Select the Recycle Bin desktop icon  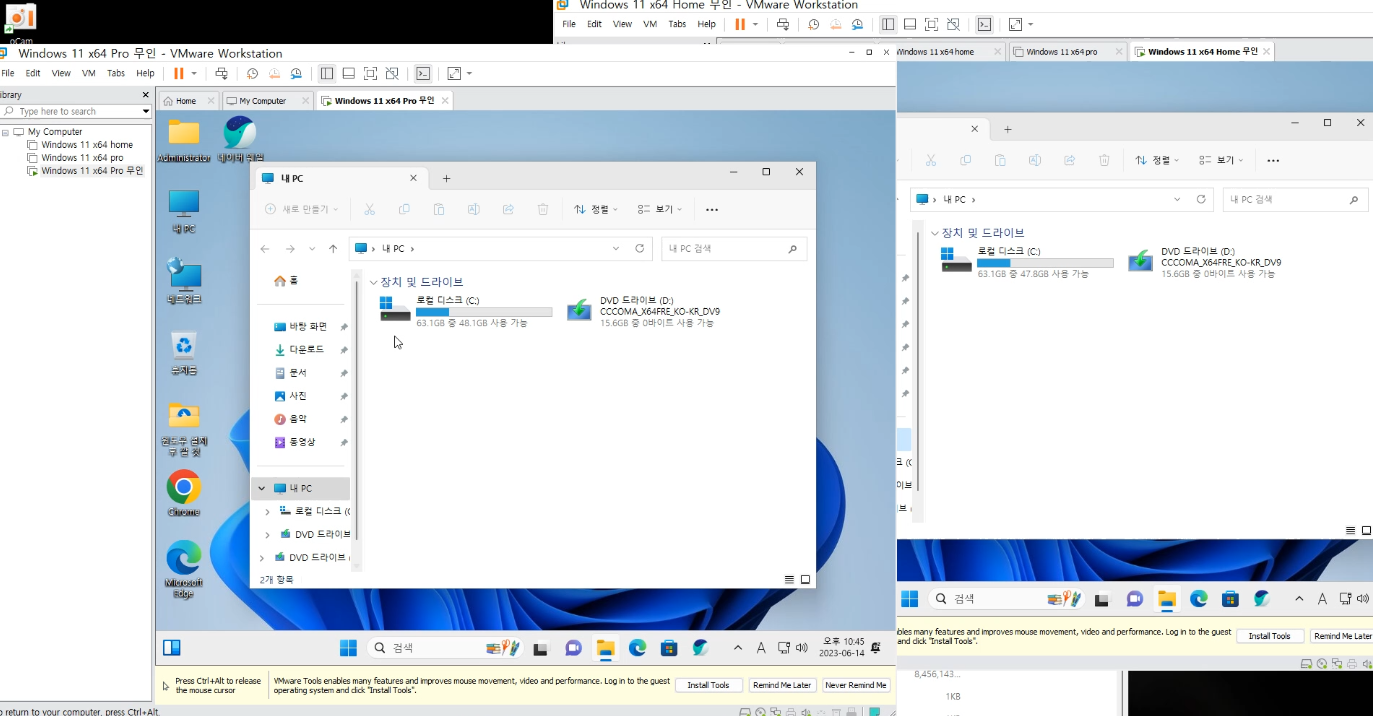(184, 353)
